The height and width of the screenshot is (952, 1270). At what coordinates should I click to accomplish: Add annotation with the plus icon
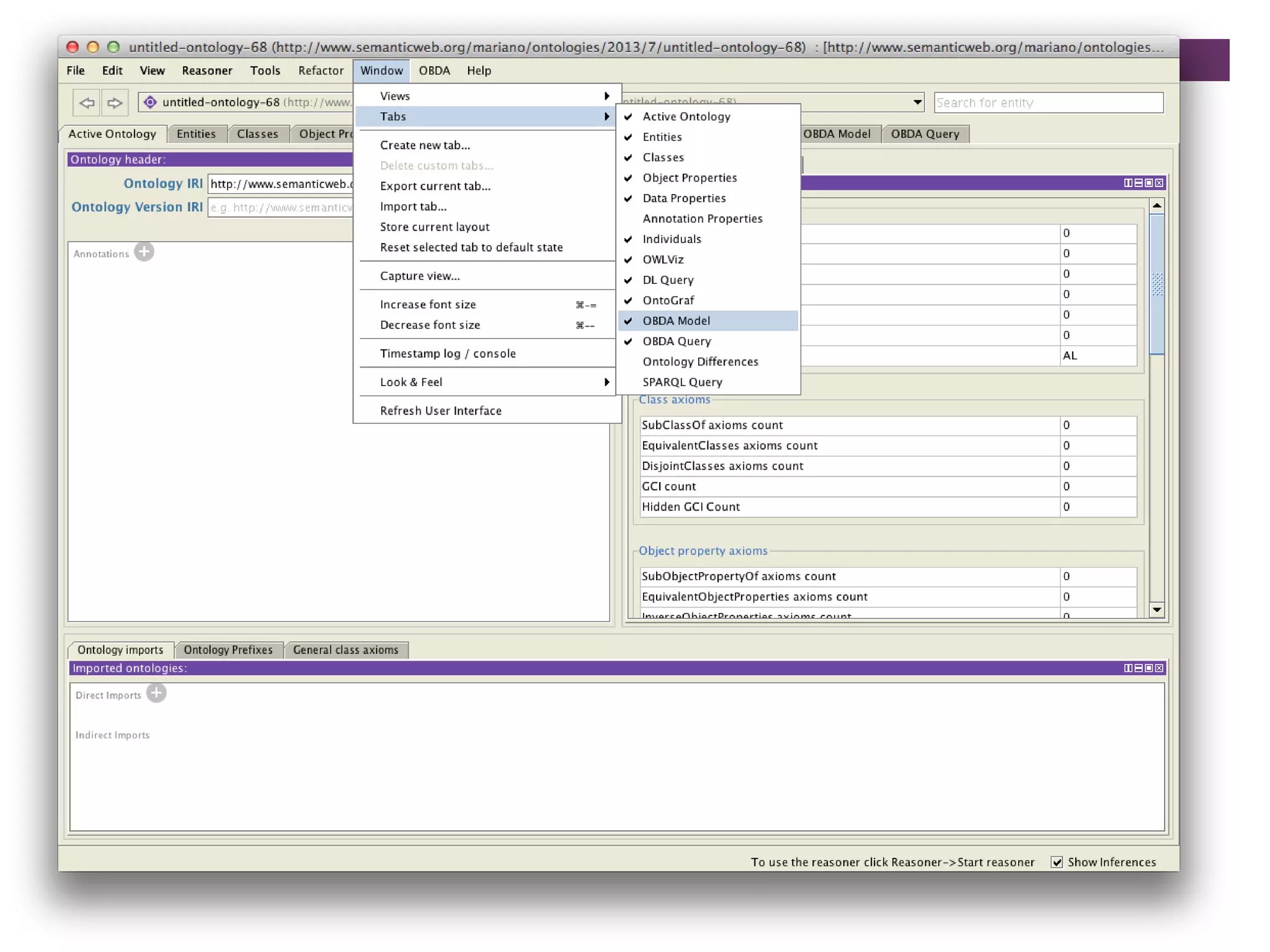(x=144, y=252)
